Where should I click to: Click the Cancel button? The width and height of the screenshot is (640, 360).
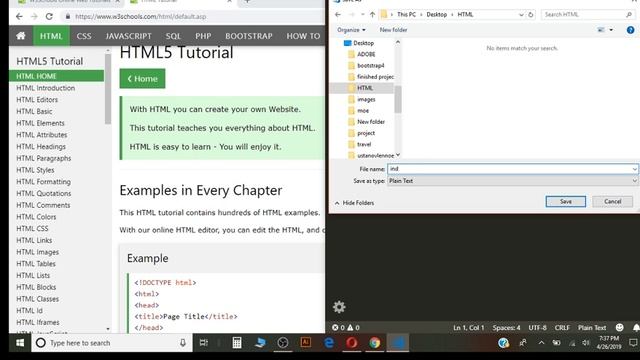coord(613,201)
